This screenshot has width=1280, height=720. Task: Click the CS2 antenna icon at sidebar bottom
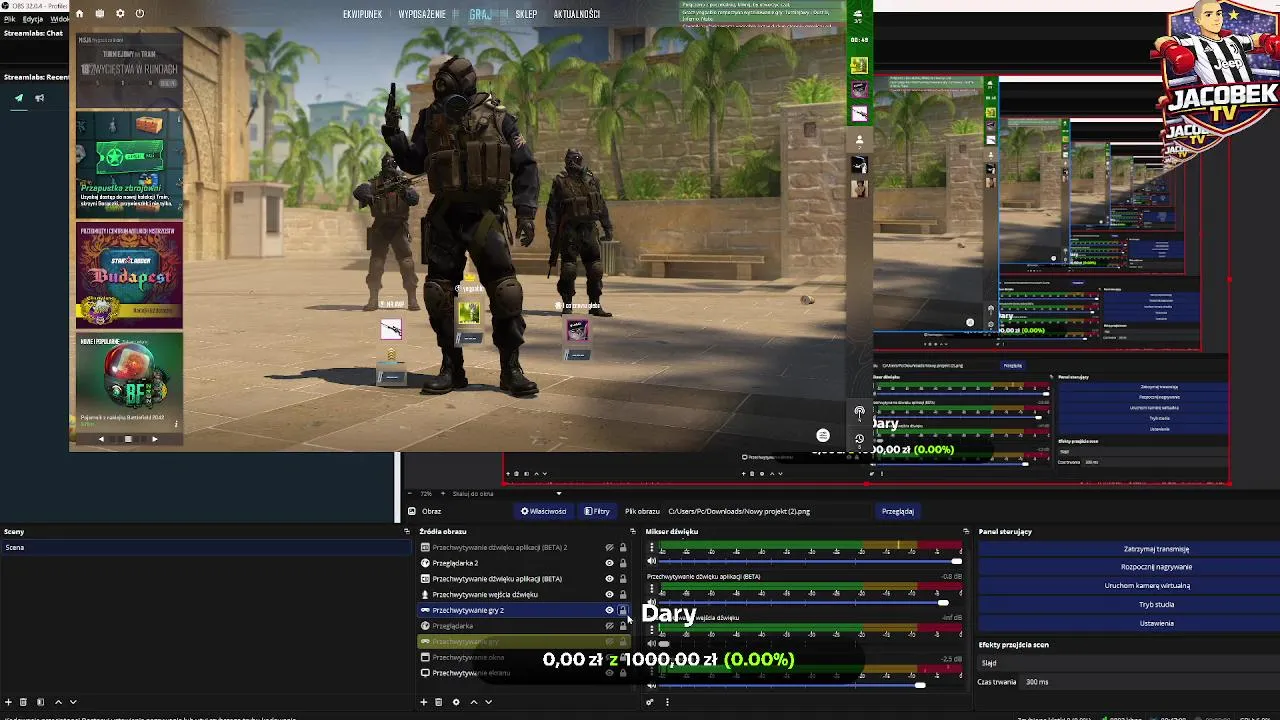[x=859, y=413]
